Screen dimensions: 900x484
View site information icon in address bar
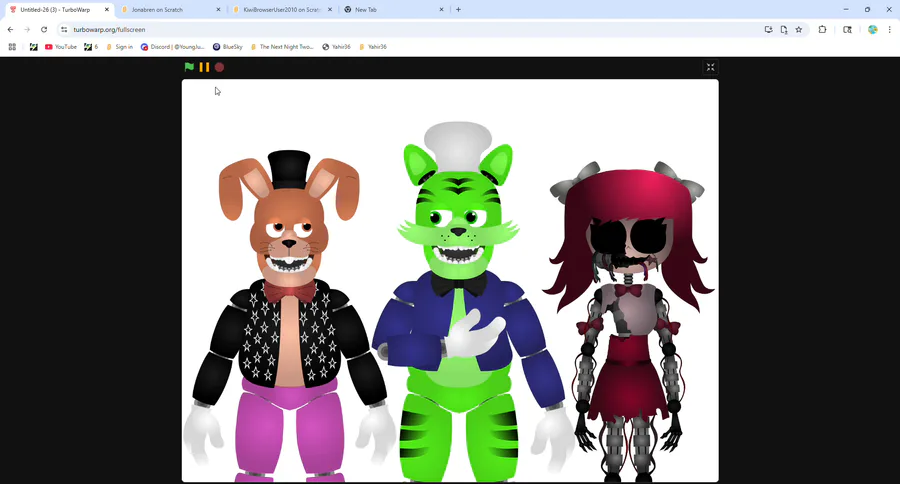pyautogui.click(x=64, y=29)
